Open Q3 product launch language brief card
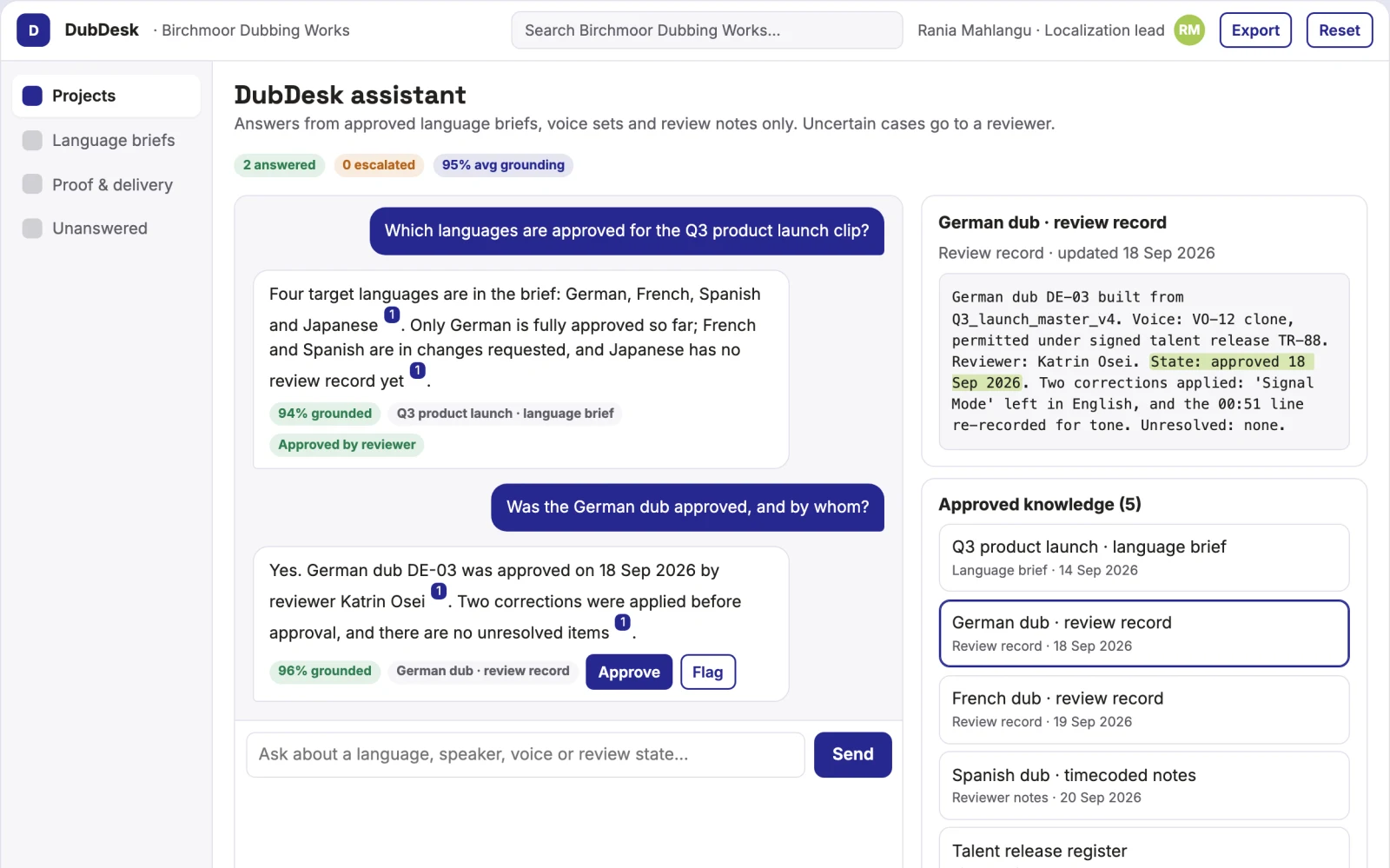The height and width of the screenshot is (868, 1390). pos(1143,558)
